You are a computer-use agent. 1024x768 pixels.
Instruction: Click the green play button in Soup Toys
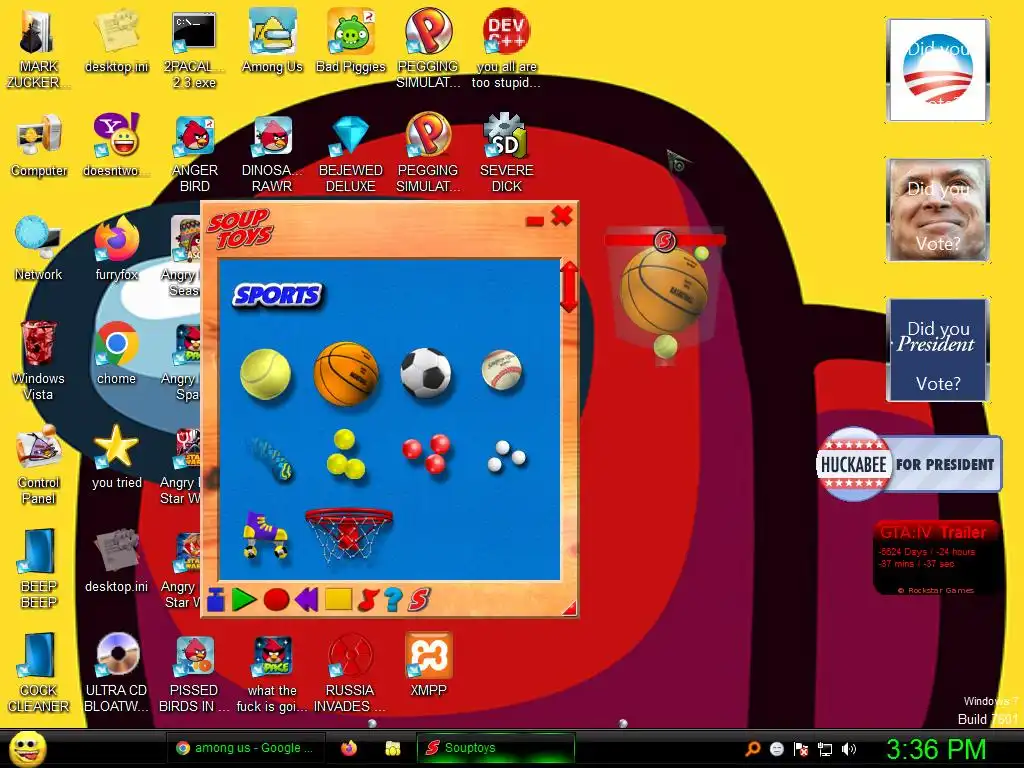tap(244, 600)
